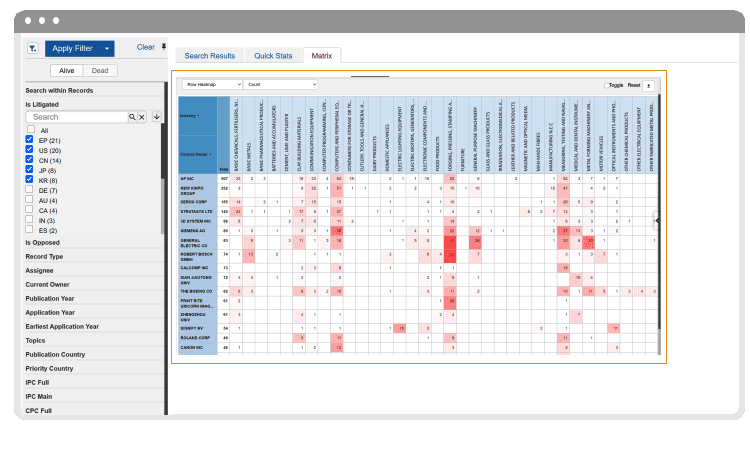The image size is (750, 450).
Task: Click the down arrow sort icon
Action: pos(156,117)
